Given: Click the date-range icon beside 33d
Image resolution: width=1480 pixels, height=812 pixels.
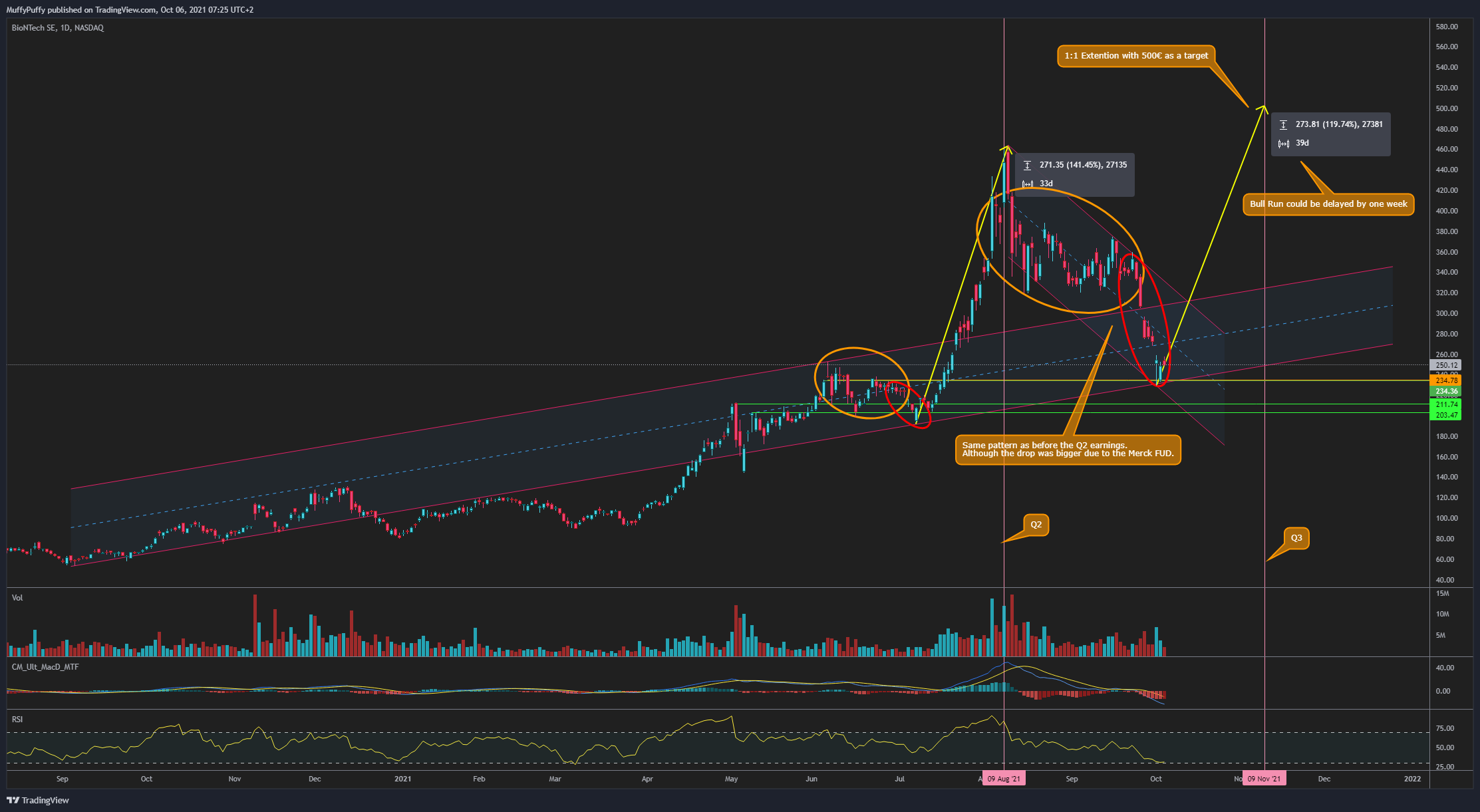Looking at the screenshot, I should coord(1028,184).
